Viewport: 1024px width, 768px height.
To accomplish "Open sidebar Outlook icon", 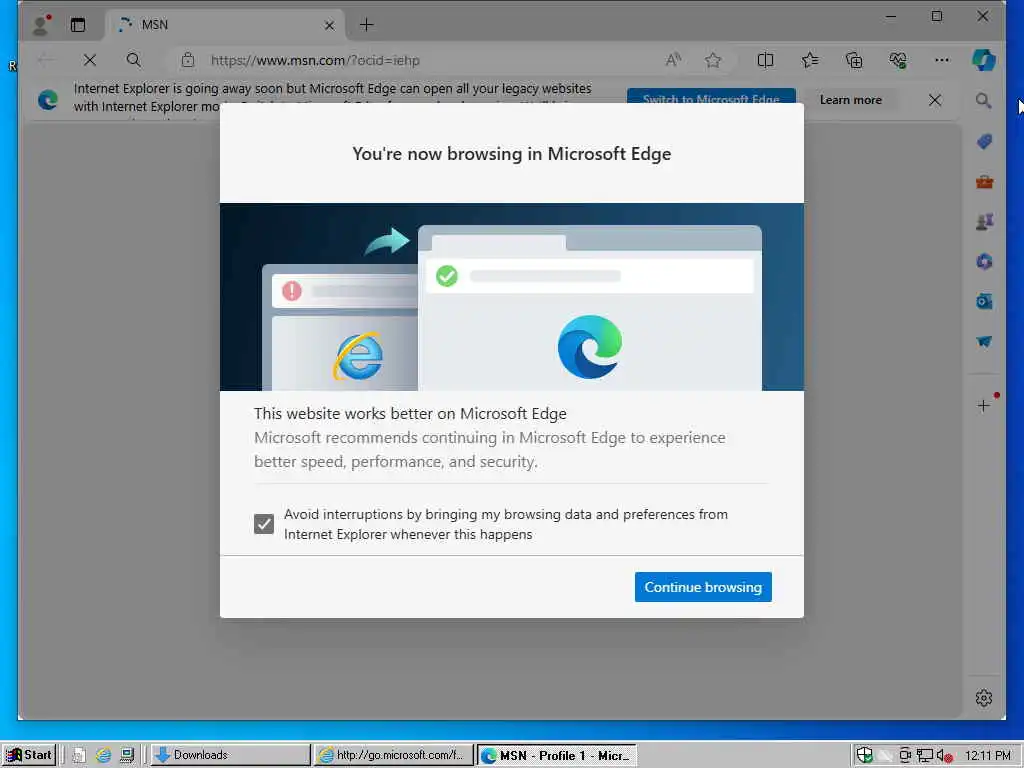I will [x=984, y=302].
